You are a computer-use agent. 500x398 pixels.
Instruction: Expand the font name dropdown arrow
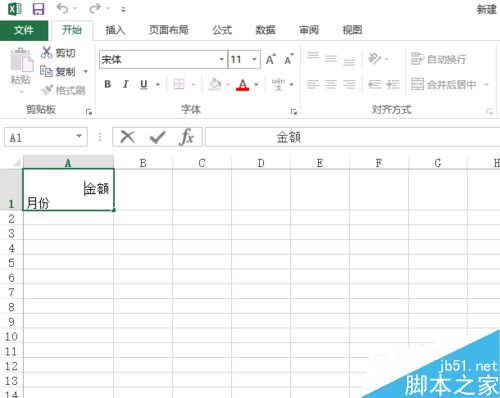pyautogui.click(x=222, y=60)
